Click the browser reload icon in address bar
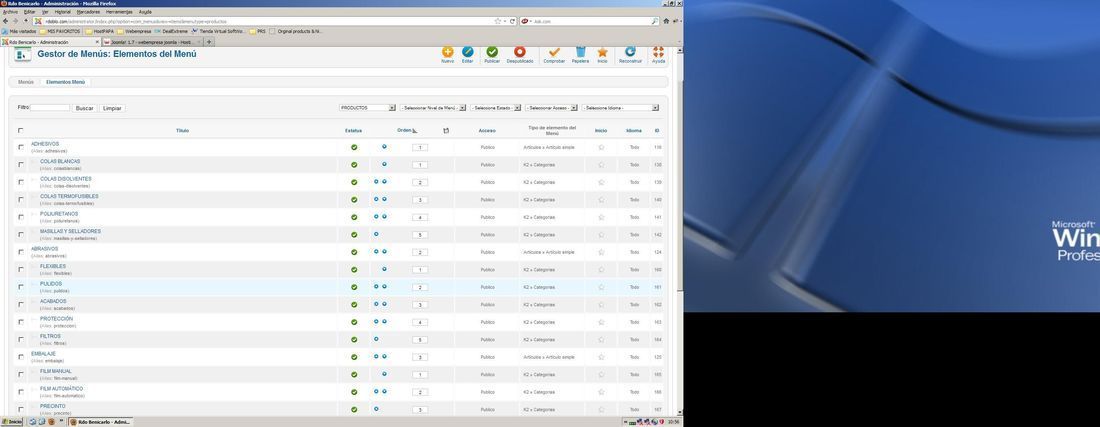Viewport: 1100px width, 427px height. coord(513,21)
